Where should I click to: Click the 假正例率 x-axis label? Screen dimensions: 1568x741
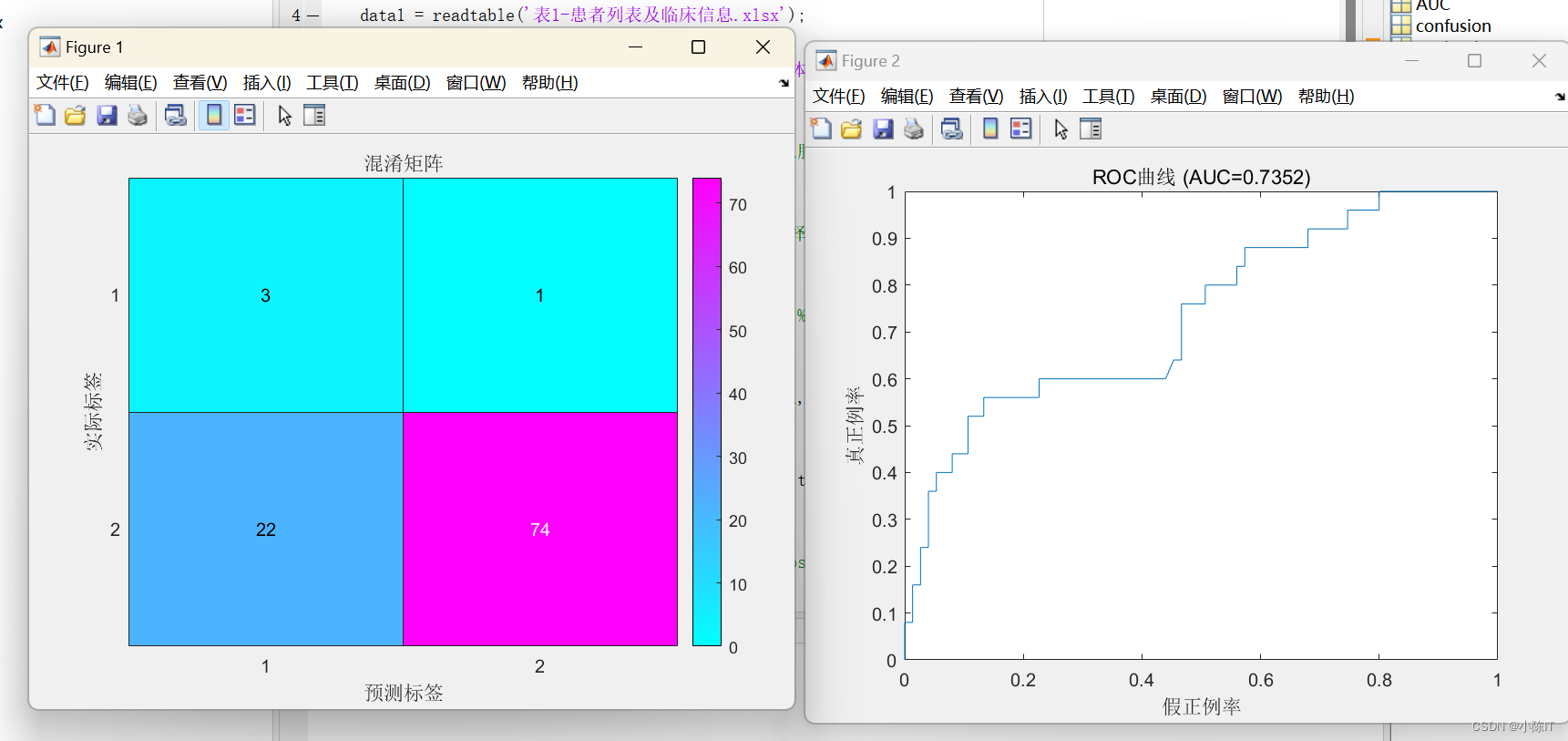point(1201,706)
